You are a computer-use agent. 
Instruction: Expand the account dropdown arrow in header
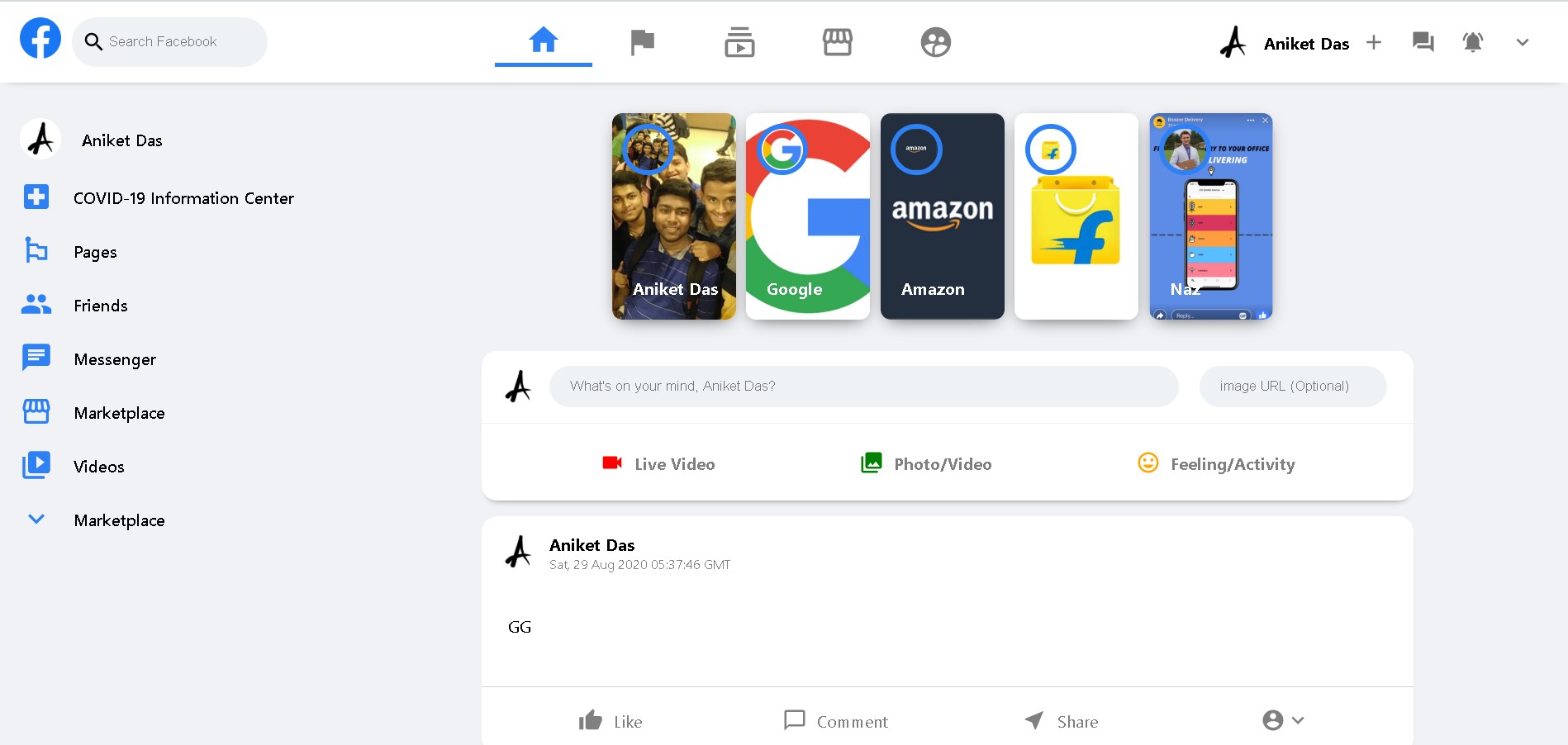pos(1523,42)
